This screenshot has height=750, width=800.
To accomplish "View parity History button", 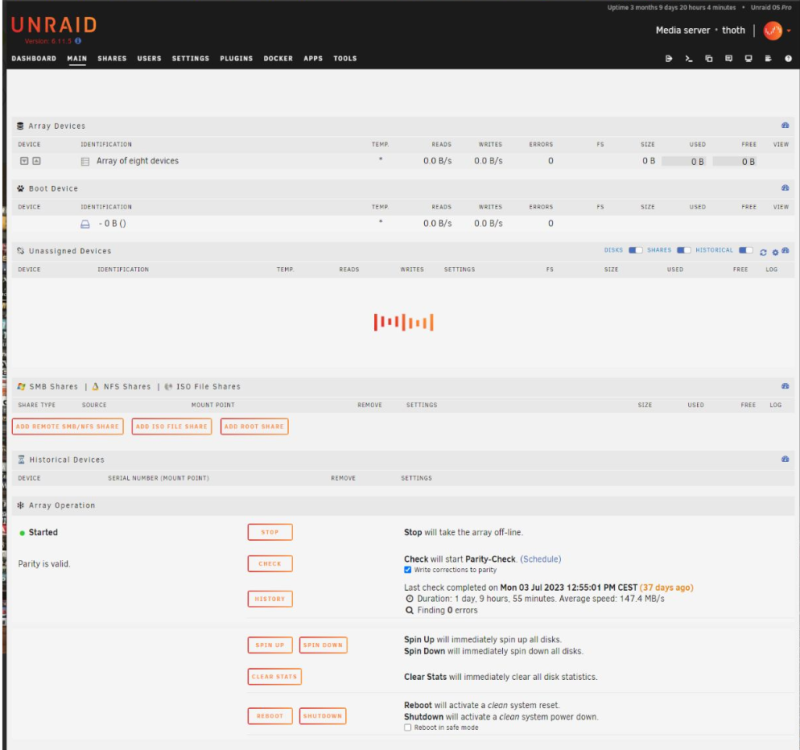I will point(270,599).
